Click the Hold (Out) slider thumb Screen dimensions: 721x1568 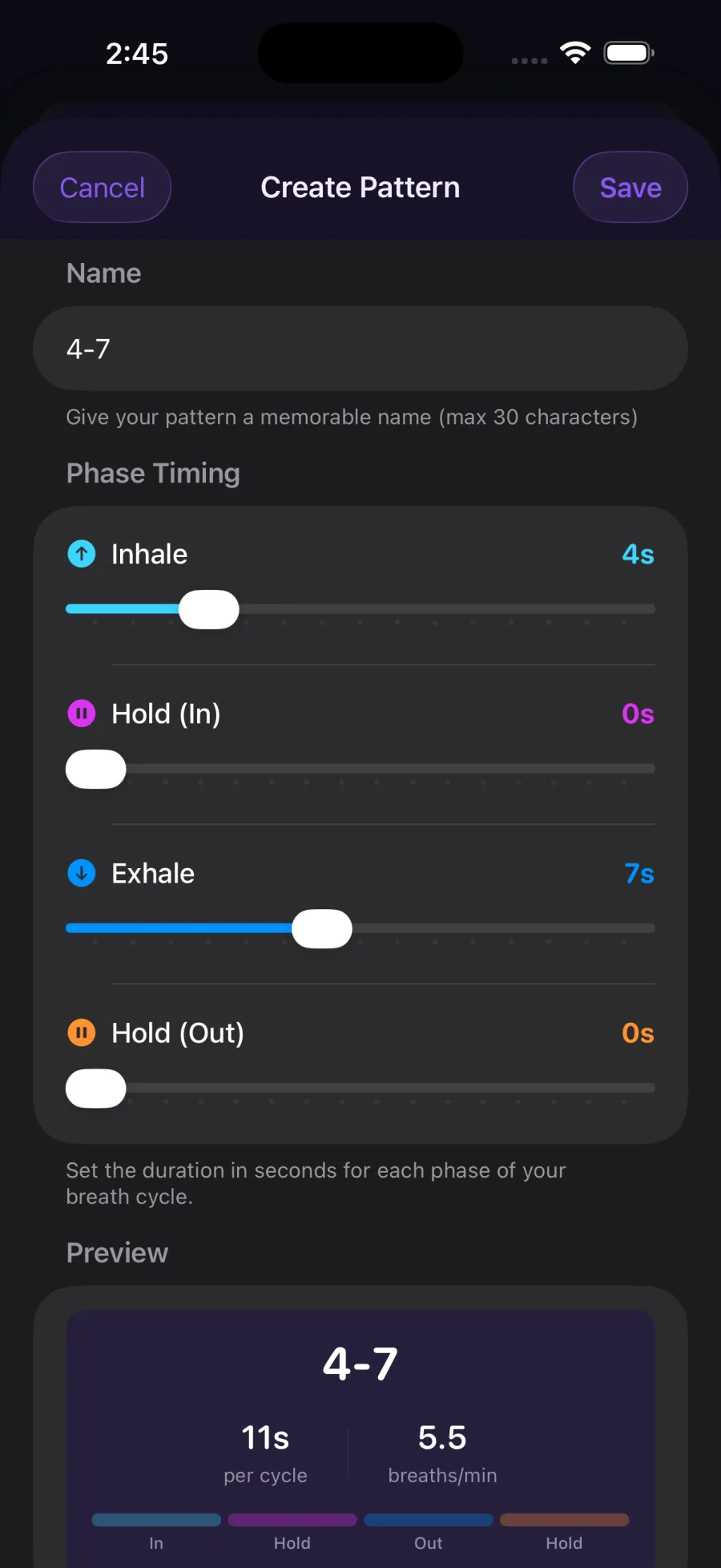[95, 1088]
